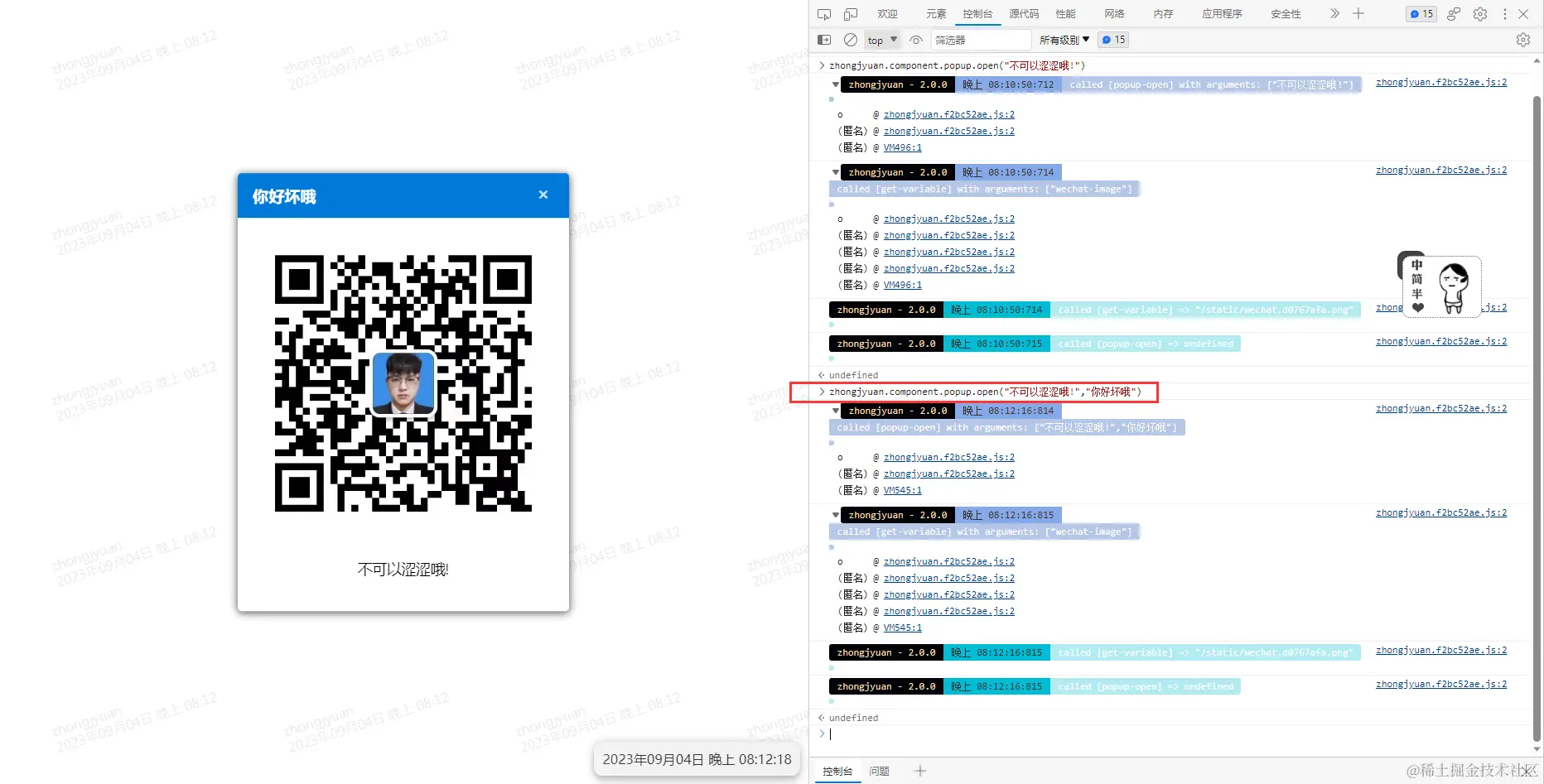Open console settings gear
Screen dimensions: 1544x784
(x=1523, y=40)
